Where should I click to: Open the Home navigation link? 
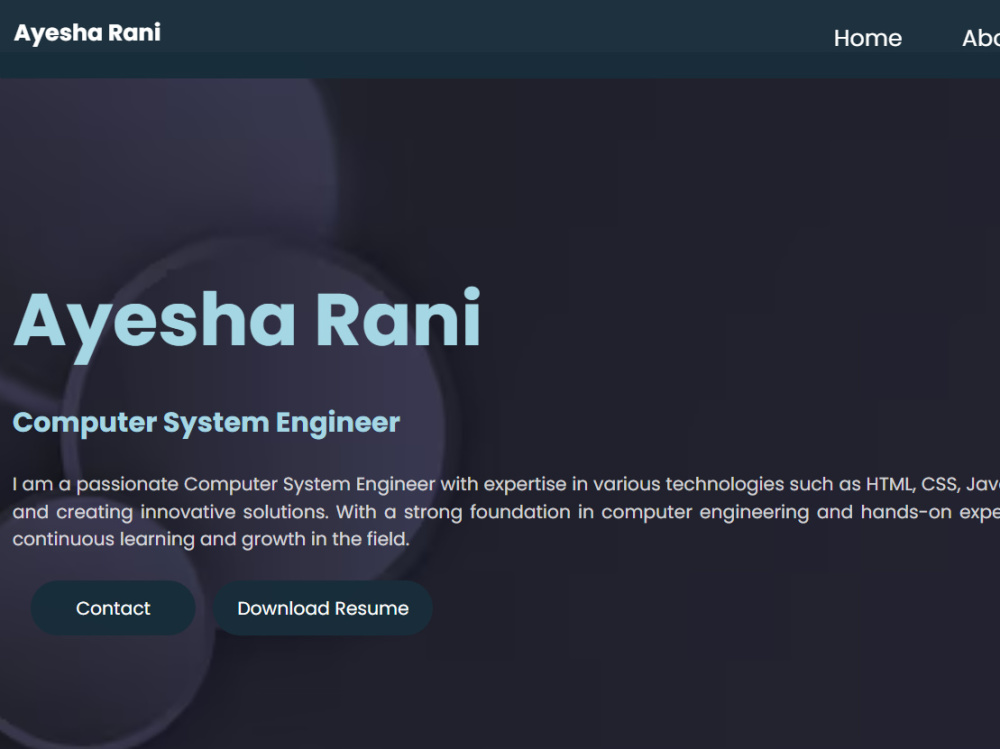[x=867, y=38]
